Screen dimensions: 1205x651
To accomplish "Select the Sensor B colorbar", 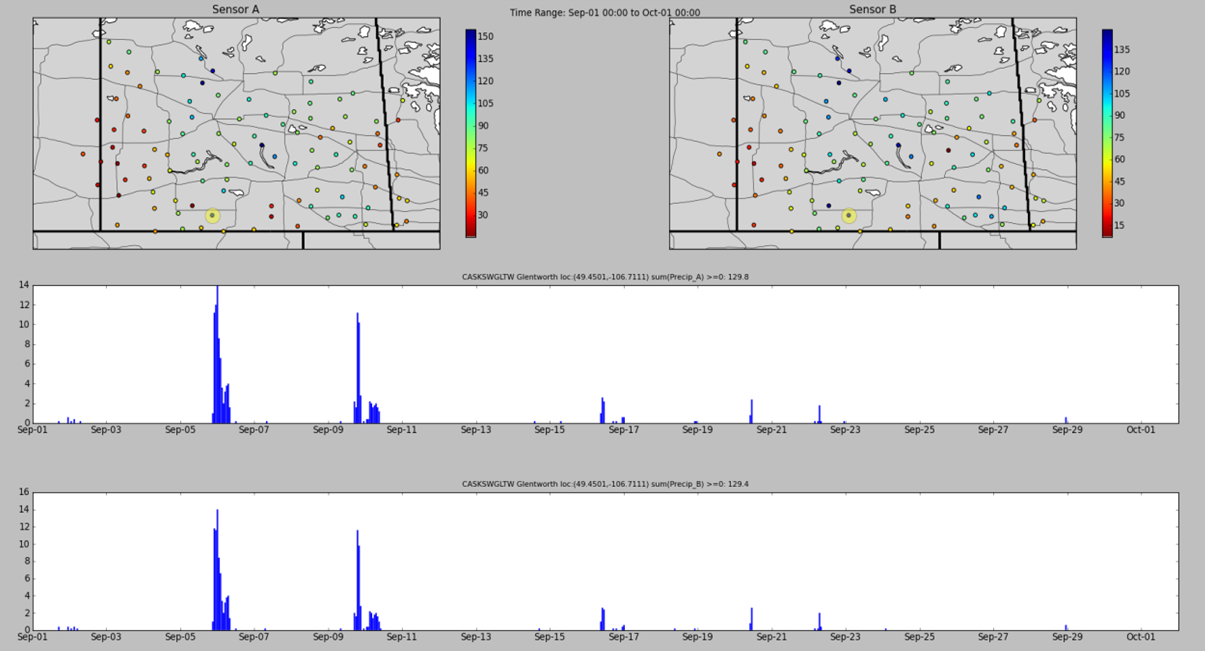I will pos(1107,132).
